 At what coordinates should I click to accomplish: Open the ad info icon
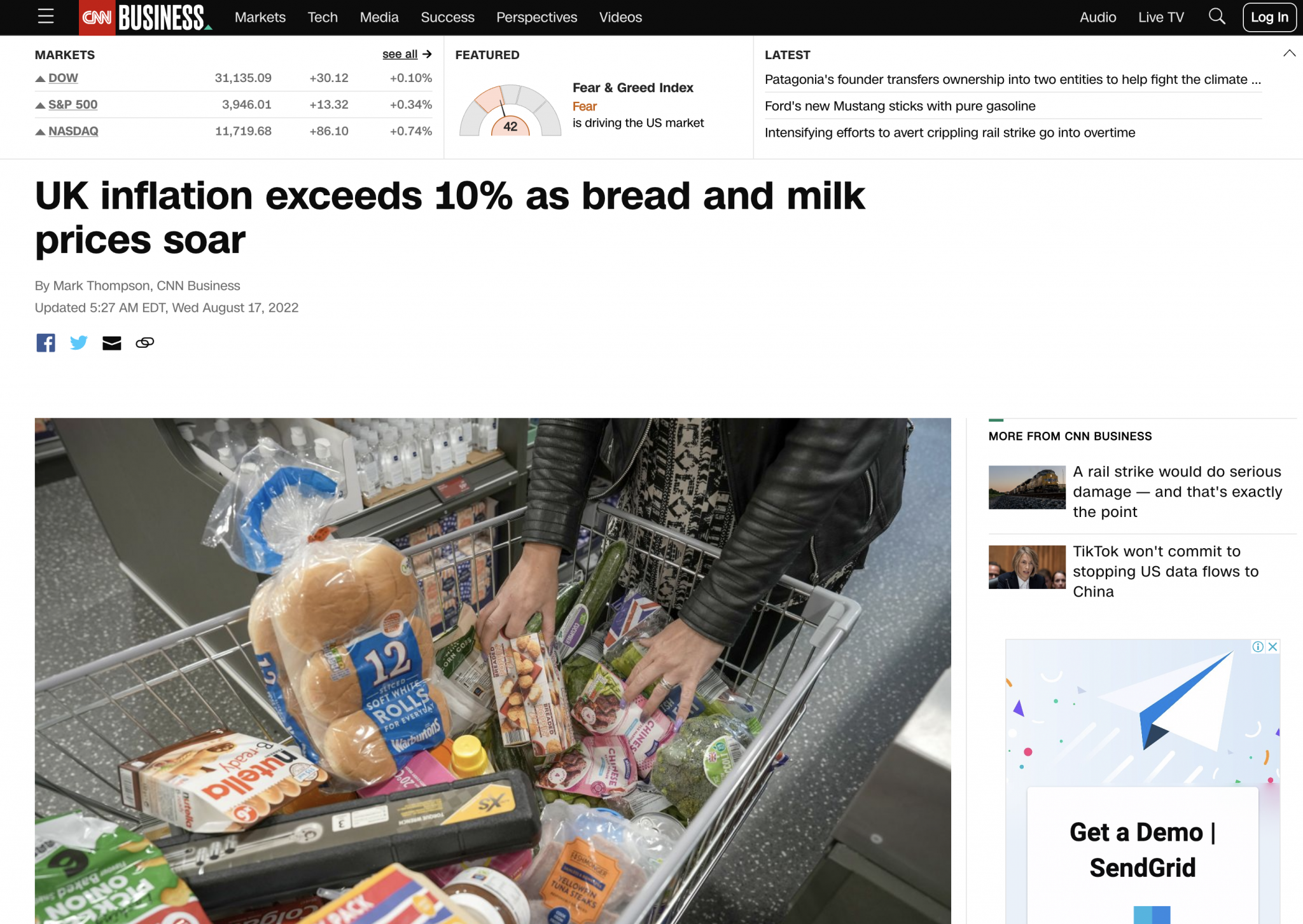(1258, 647)
